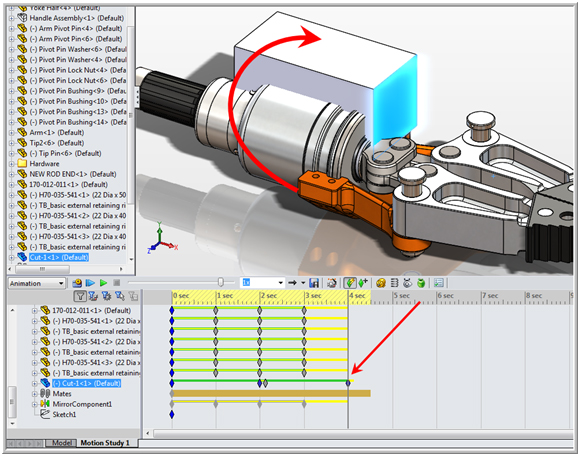Screen dimensions: 580x456
Task: Toggle the Filter Driving button
Action: [x=107, y=296]
